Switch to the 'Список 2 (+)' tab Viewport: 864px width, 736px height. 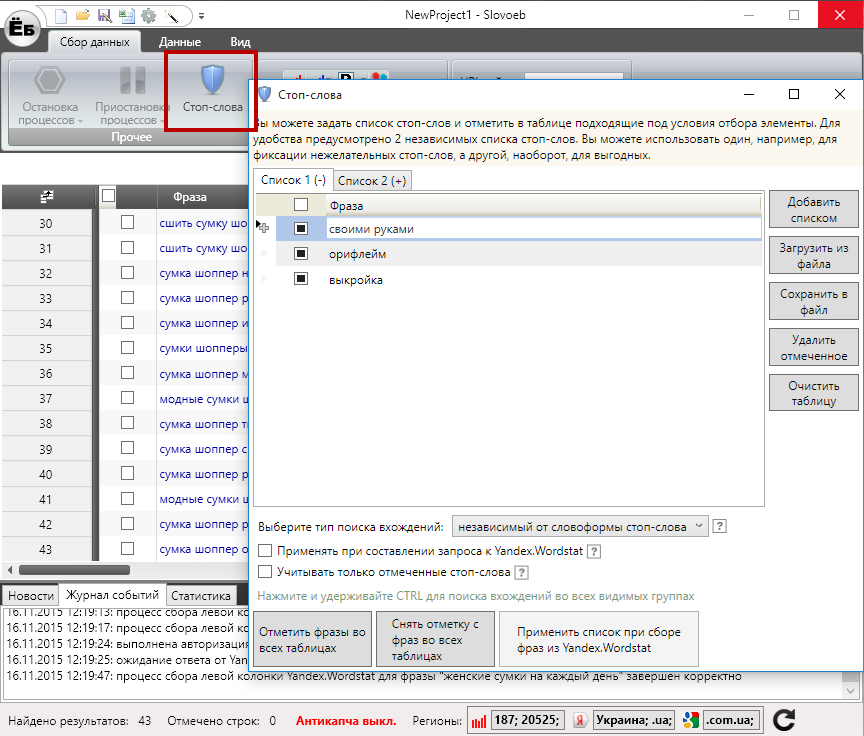point(371,180)
